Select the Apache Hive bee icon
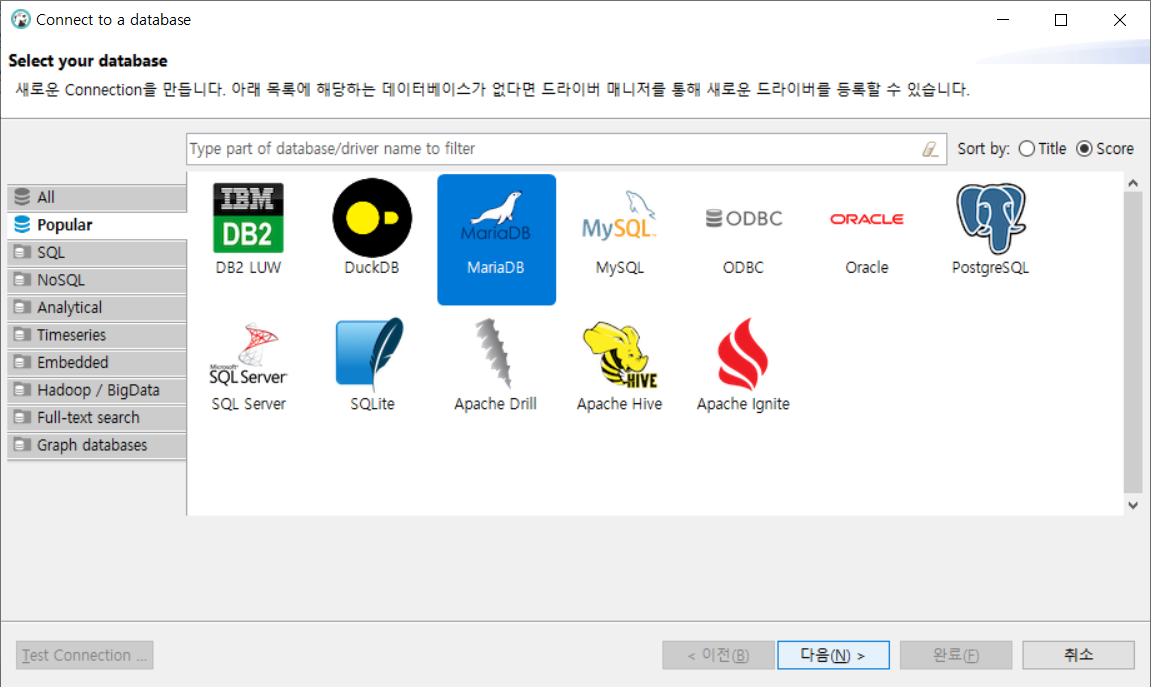 pyautogui.click(x=620, y=355)
